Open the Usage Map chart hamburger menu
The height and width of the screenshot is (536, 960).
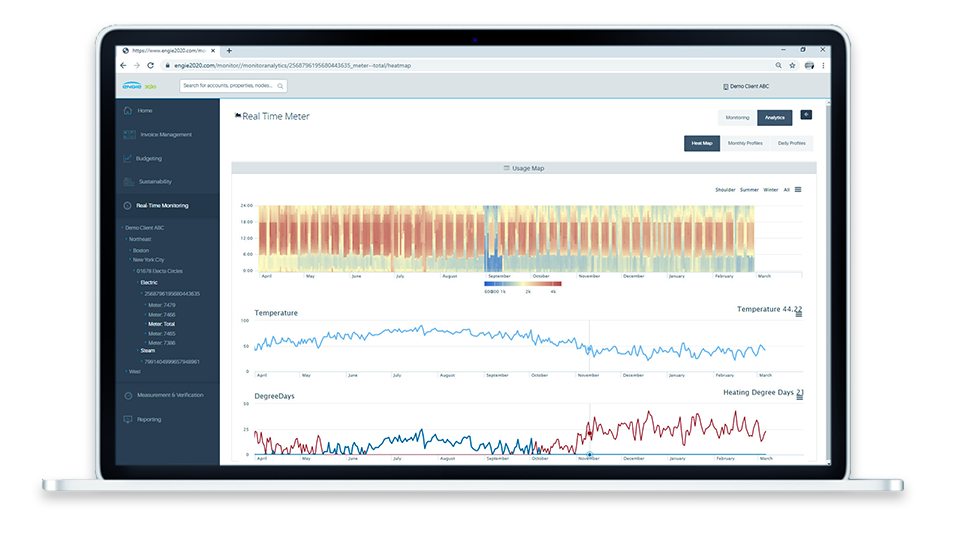798,189
